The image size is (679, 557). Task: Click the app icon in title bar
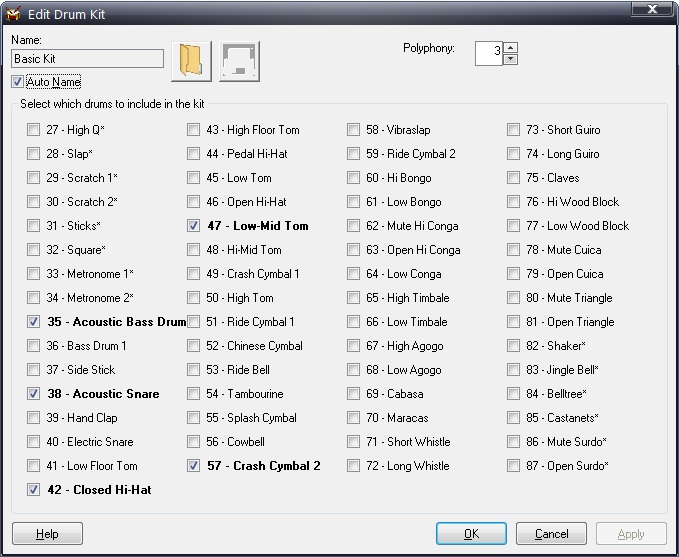[13, 11]
